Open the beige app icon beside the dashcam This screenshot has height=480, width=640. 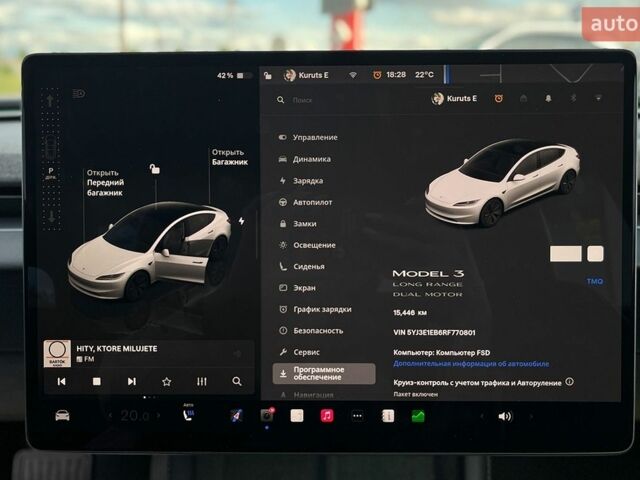pos(297,416)
